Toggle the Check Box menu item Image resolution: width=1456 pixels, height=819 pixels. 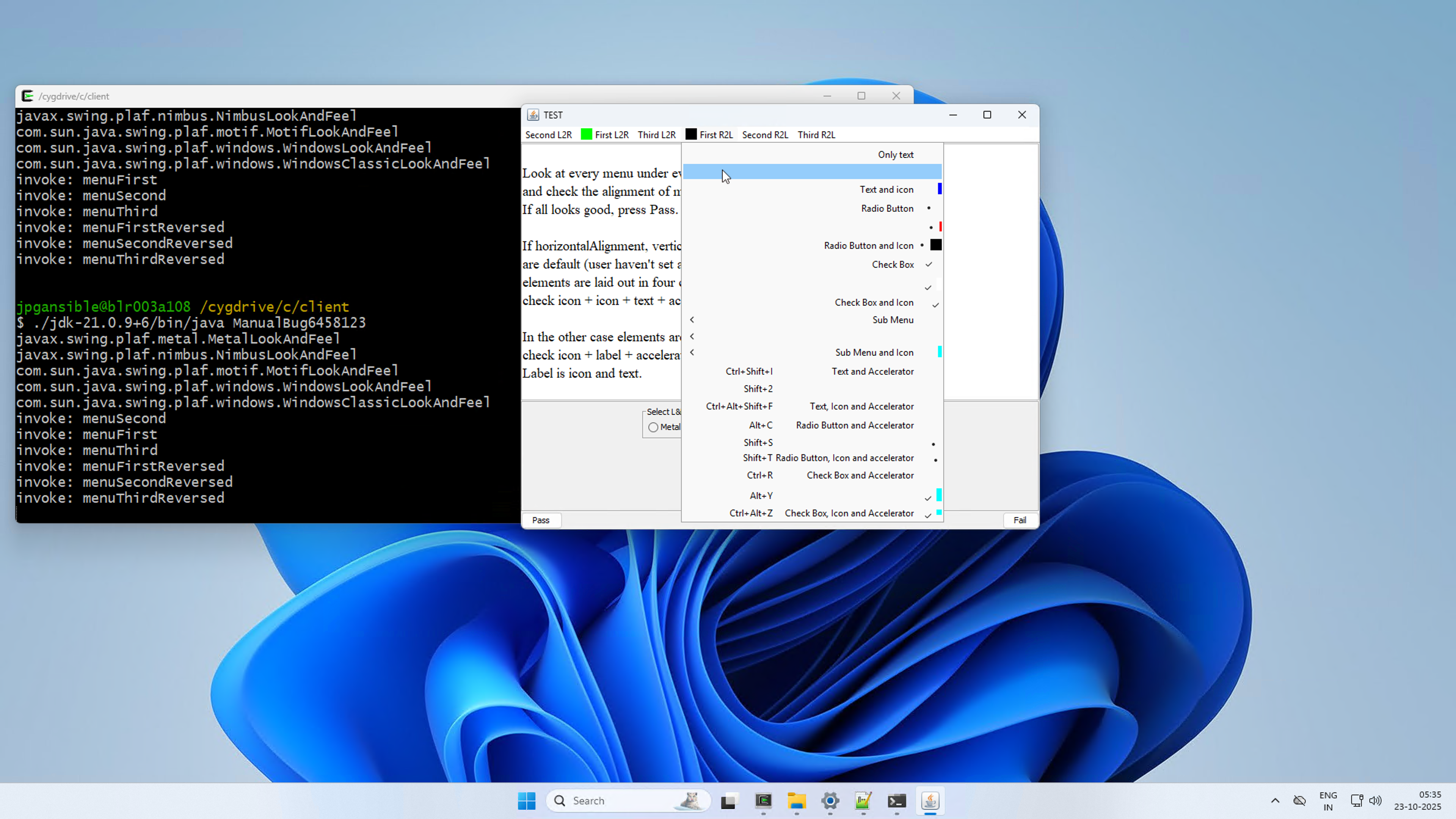893,265
